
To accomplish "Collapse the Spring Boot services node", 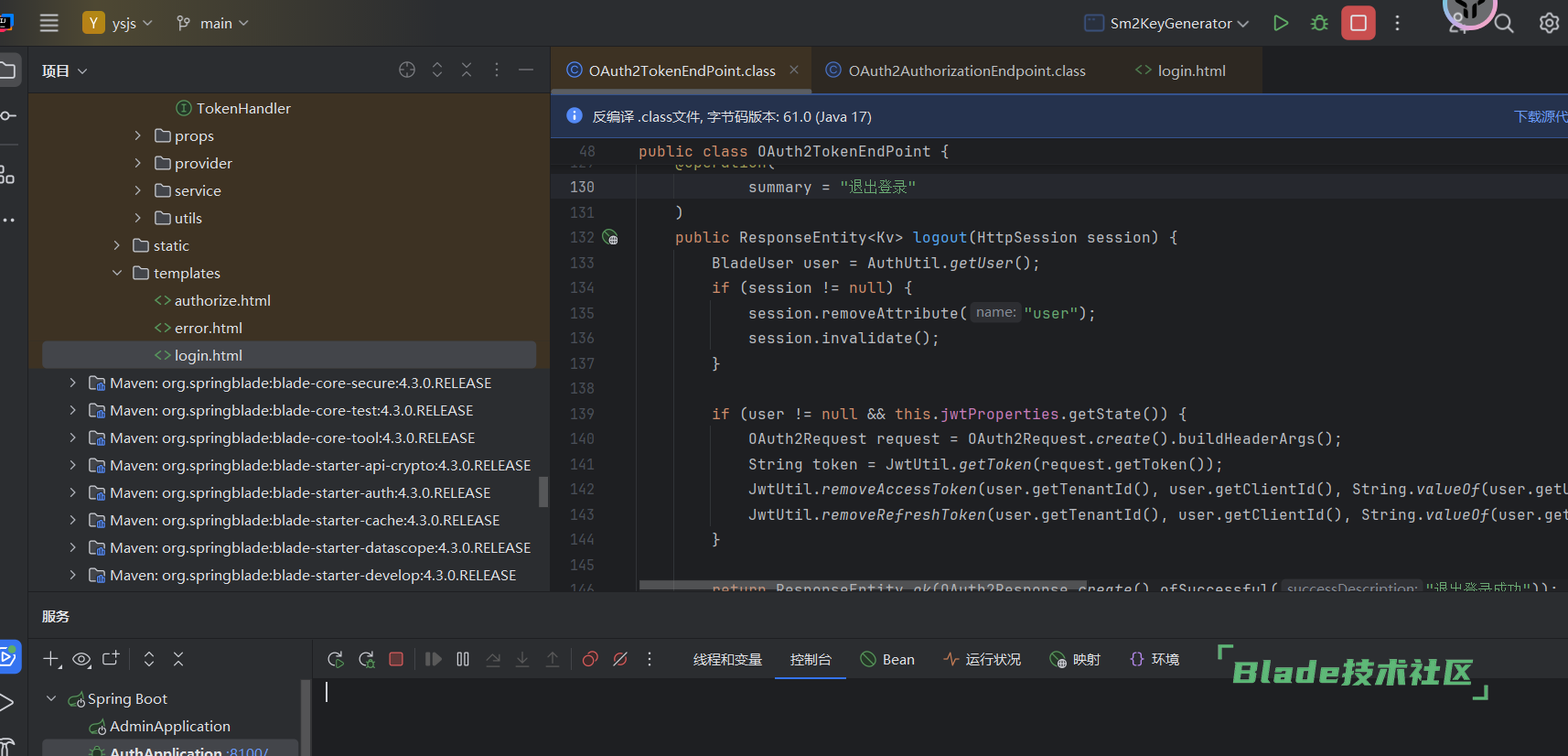I will 51,698.
